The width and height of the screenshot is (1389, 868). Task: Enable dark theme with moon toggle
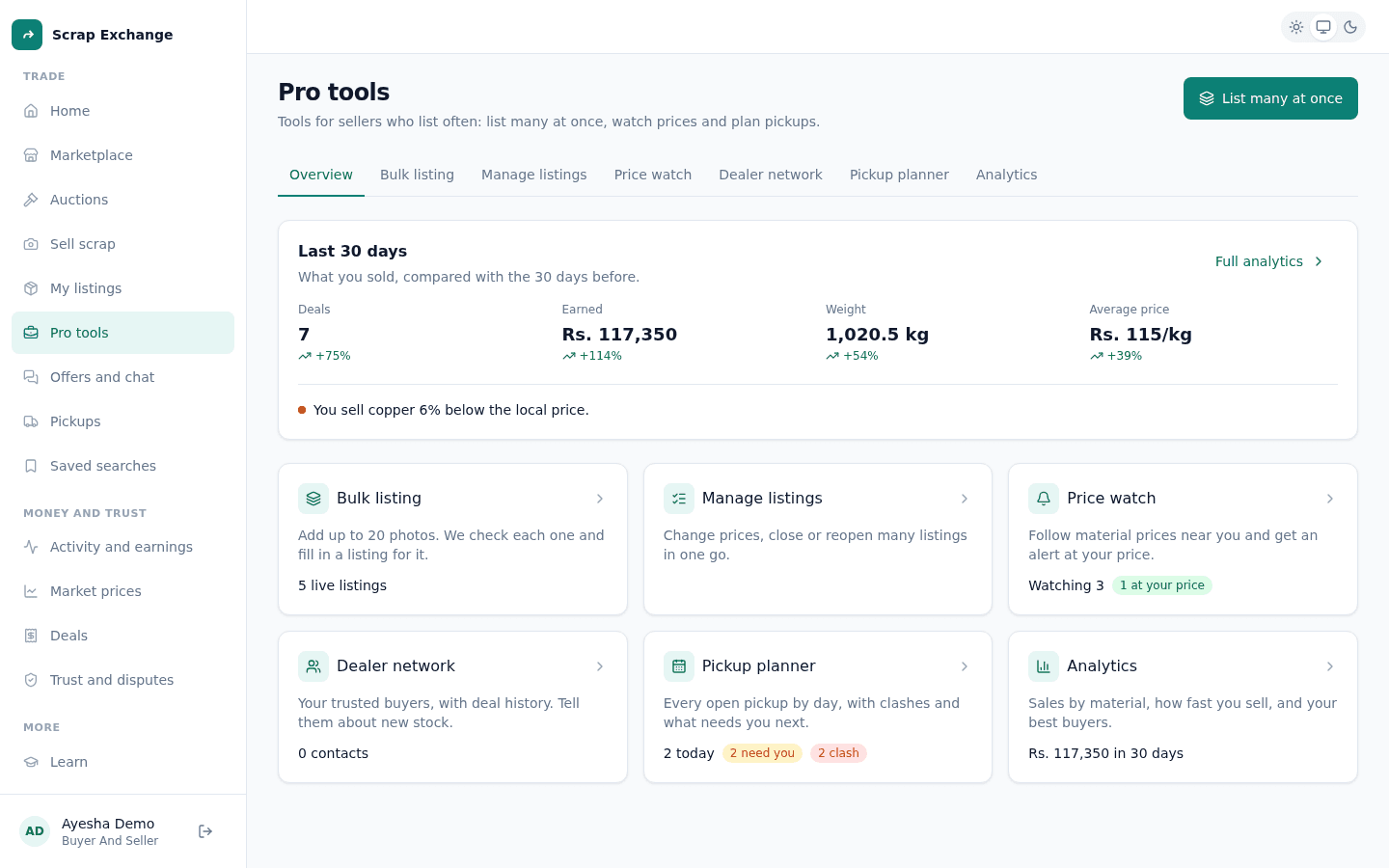coord(1350,27)
